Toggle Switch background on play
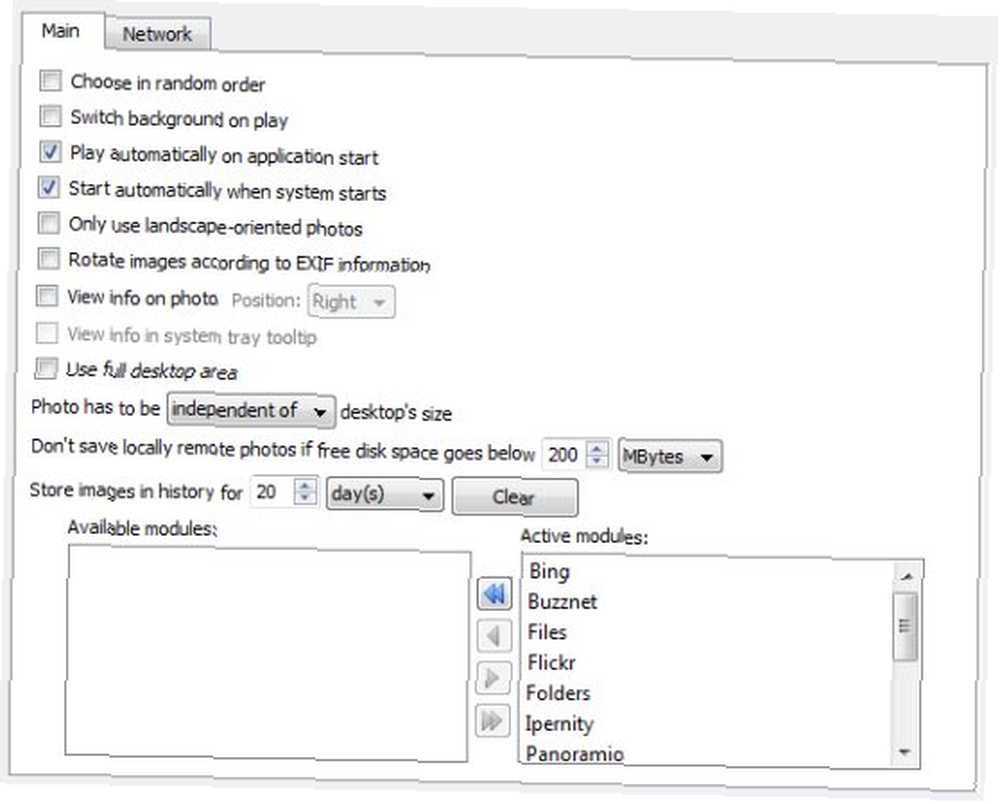 [x=50, y=117]
